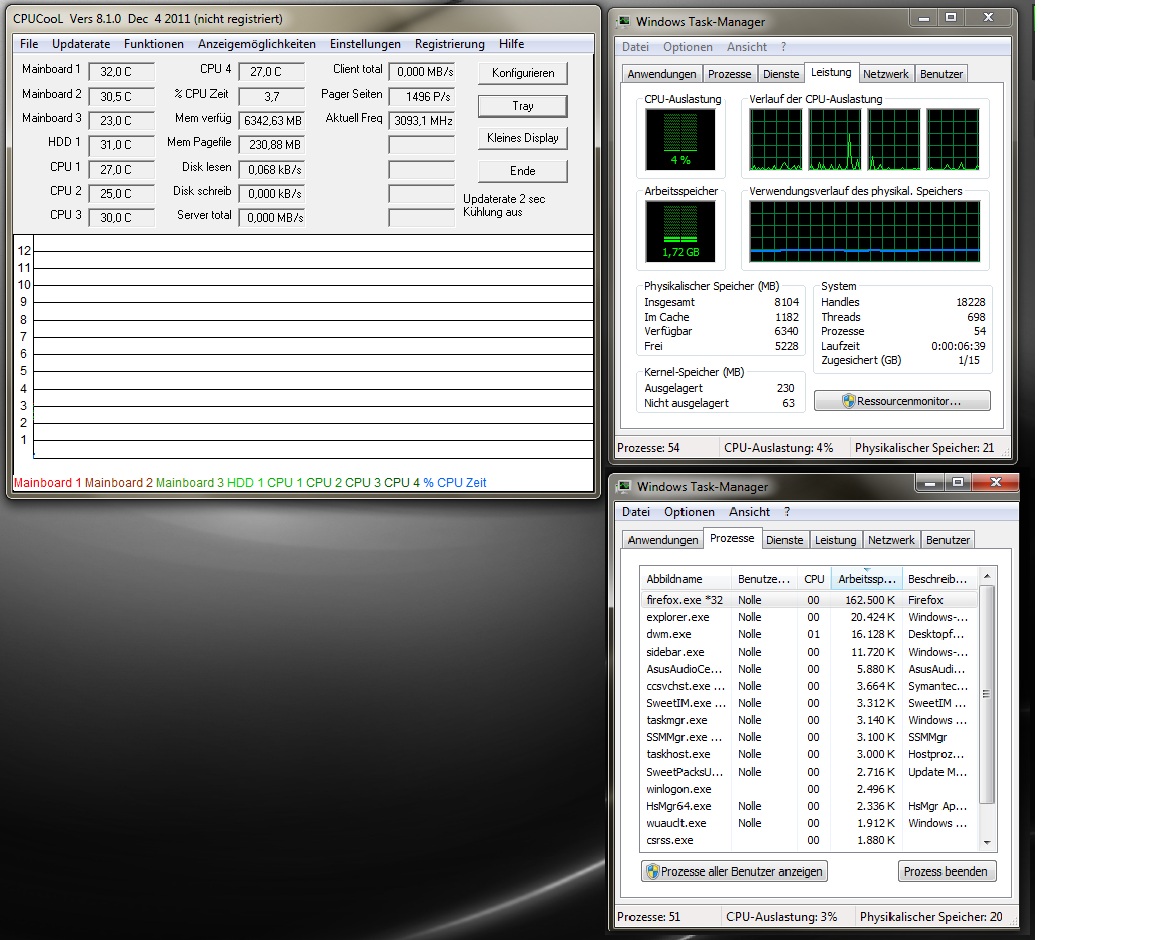The image size is (1152, 940).
Task: Open Optionen menu in lower Task-Manager
Action: coord(689,512)
